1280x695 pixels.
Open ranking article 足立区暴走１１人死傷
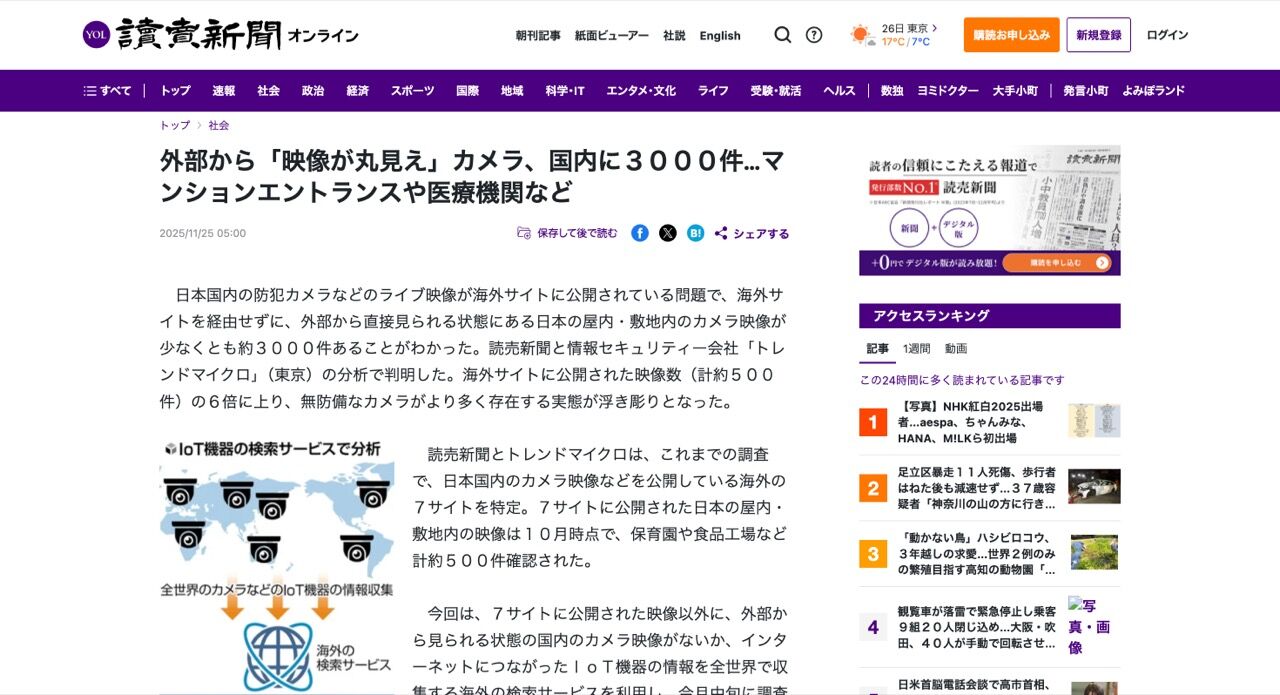coord(977,487)
